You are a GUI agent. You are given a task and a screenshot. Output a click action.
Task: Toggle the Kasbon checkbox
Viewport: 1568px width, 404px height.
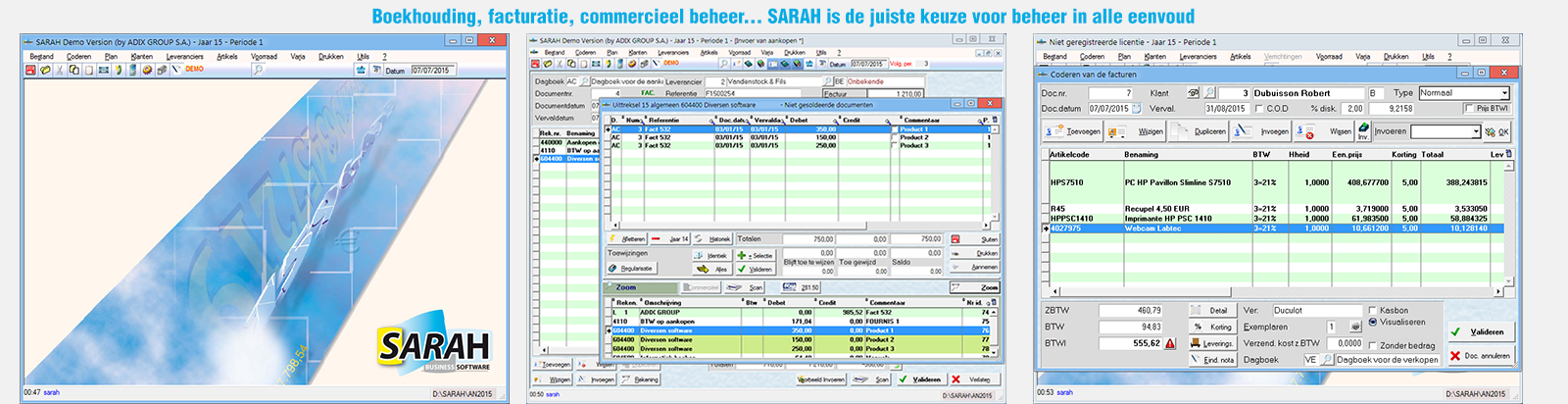tap(1372, 310)
